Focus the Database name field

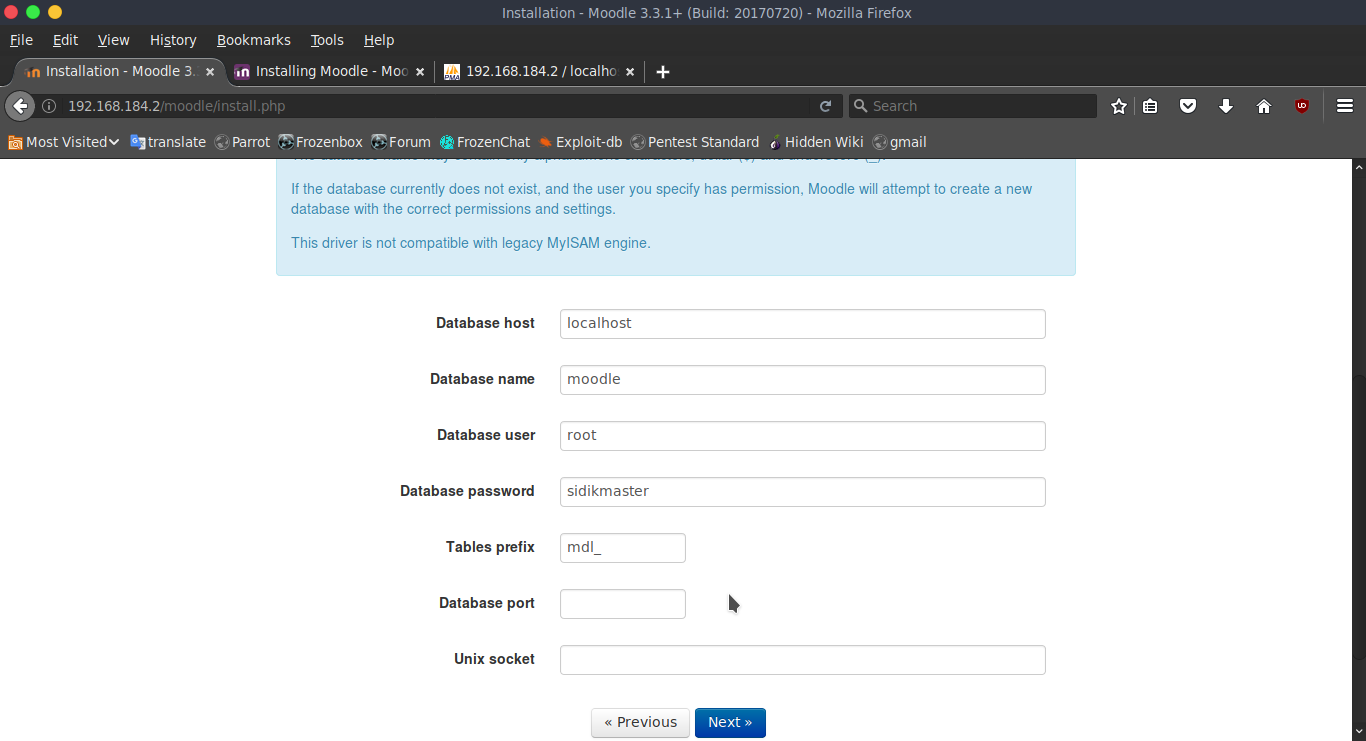pos(802,380)
